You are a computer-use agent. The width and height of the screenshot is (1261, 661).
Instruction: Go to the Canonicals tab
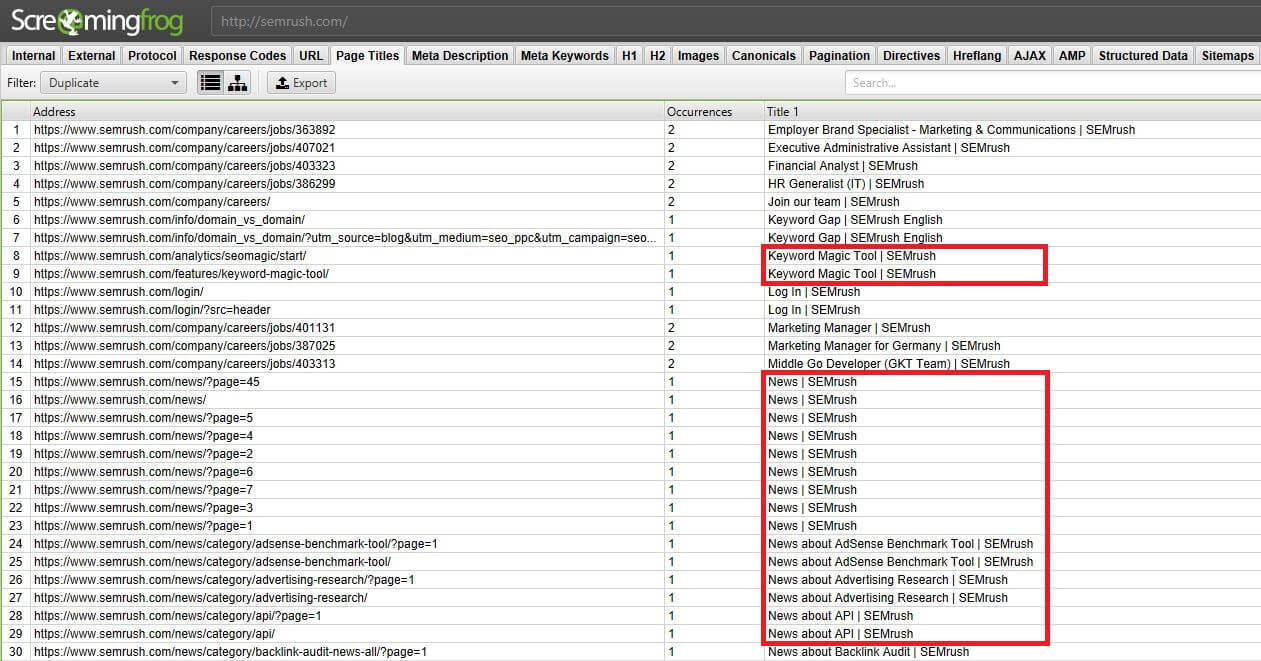[x=763, y=56]
